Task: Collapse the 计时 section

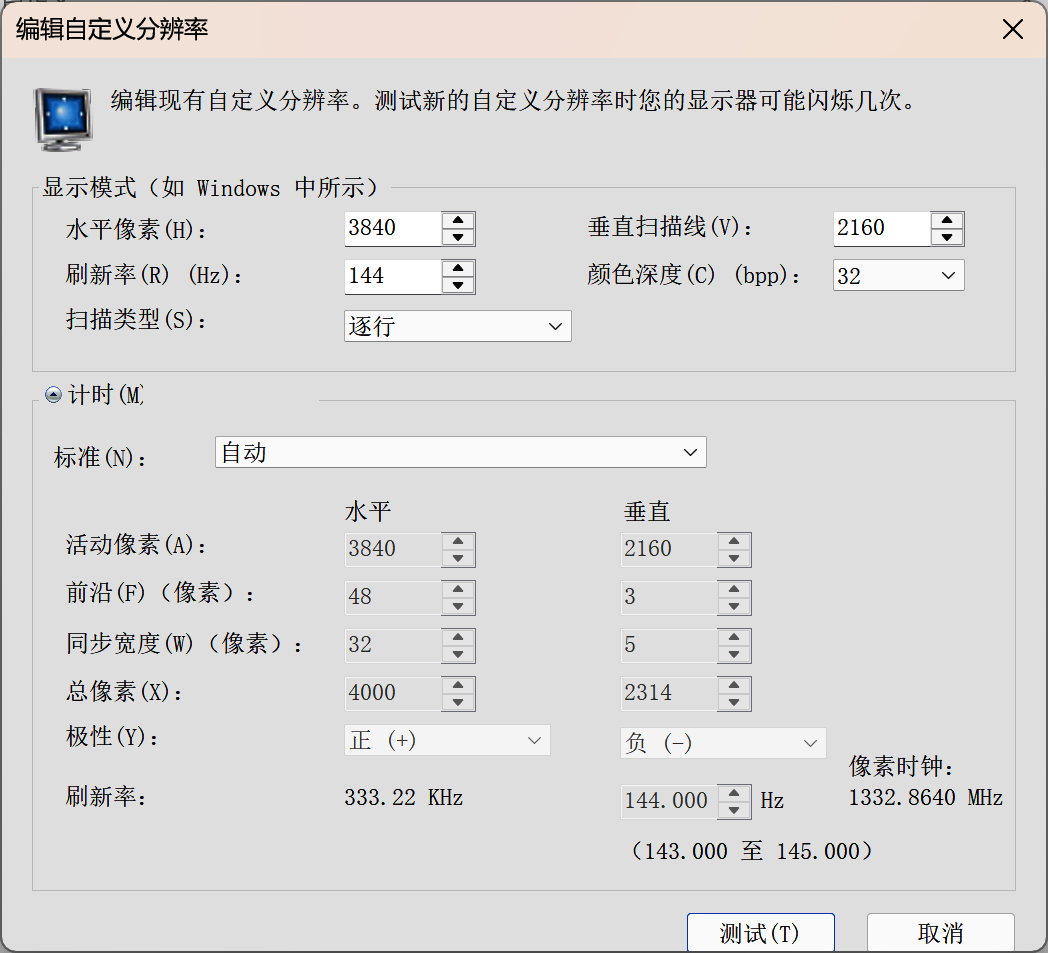Action: point(53,394)
